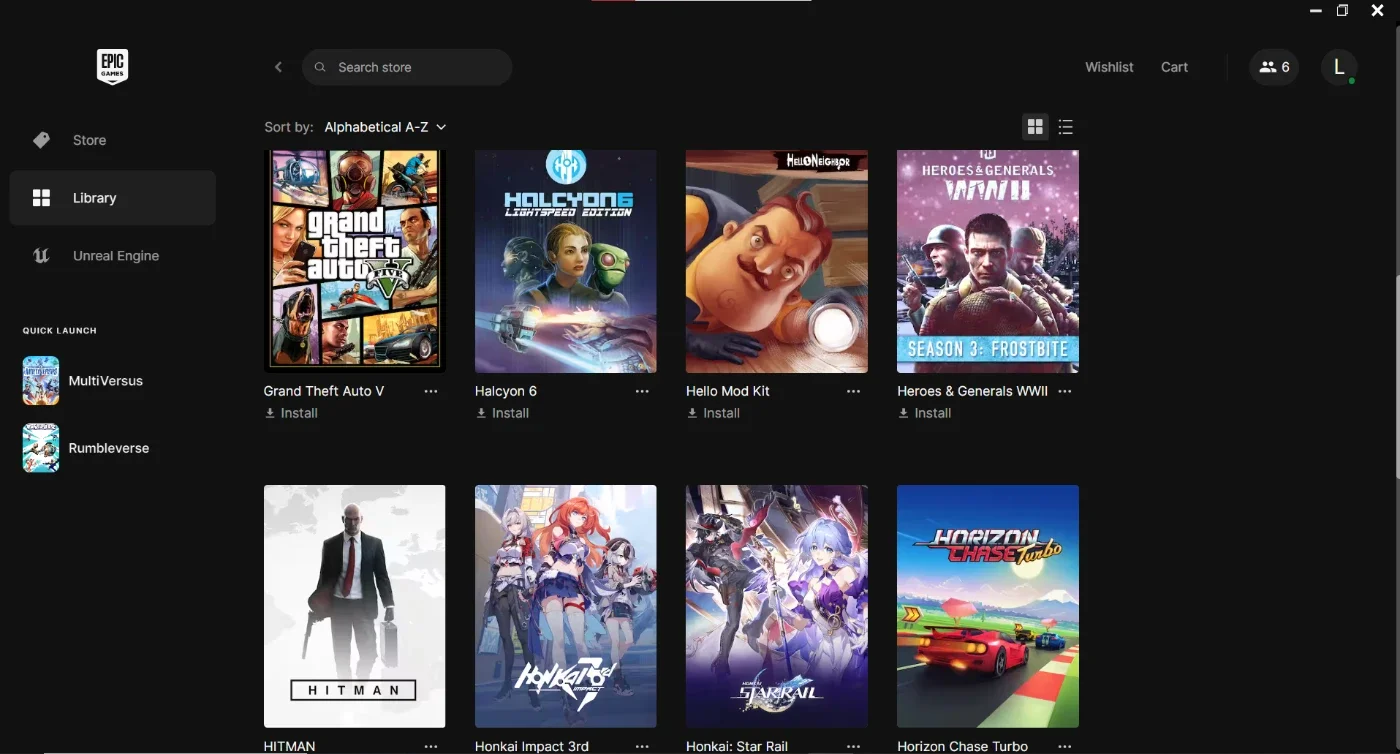Viewport: 1400px width, 754px height.
Task: Open more options for Heroes & Generals WWII
Action: coord(1064,391)
